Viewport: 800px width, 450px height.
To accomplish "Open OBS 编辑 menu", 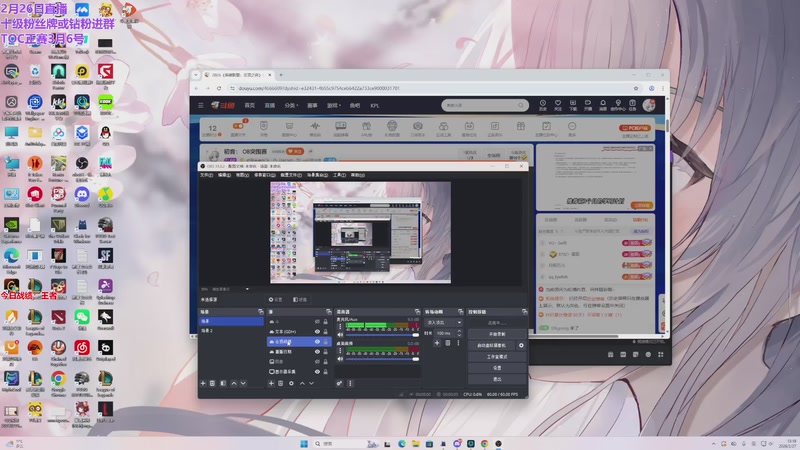I will [x=224, y=175].
